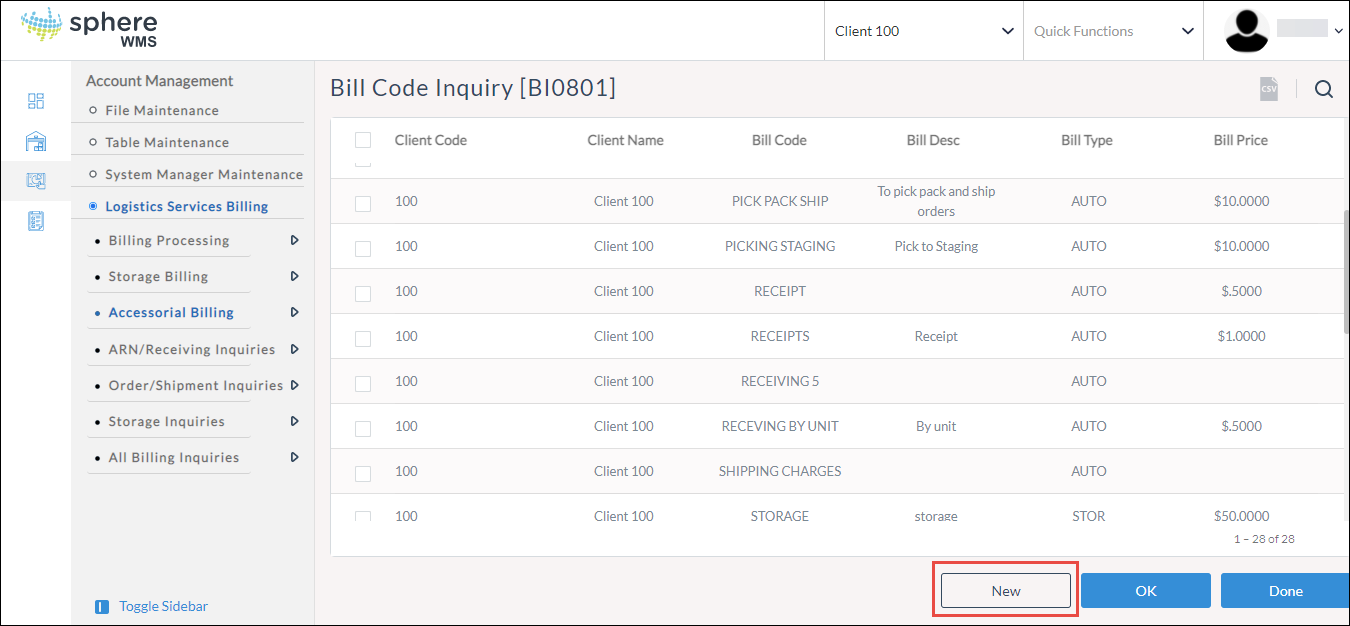
Task: Open the Client 100 dropdown
Action: [x=924, y=31]
